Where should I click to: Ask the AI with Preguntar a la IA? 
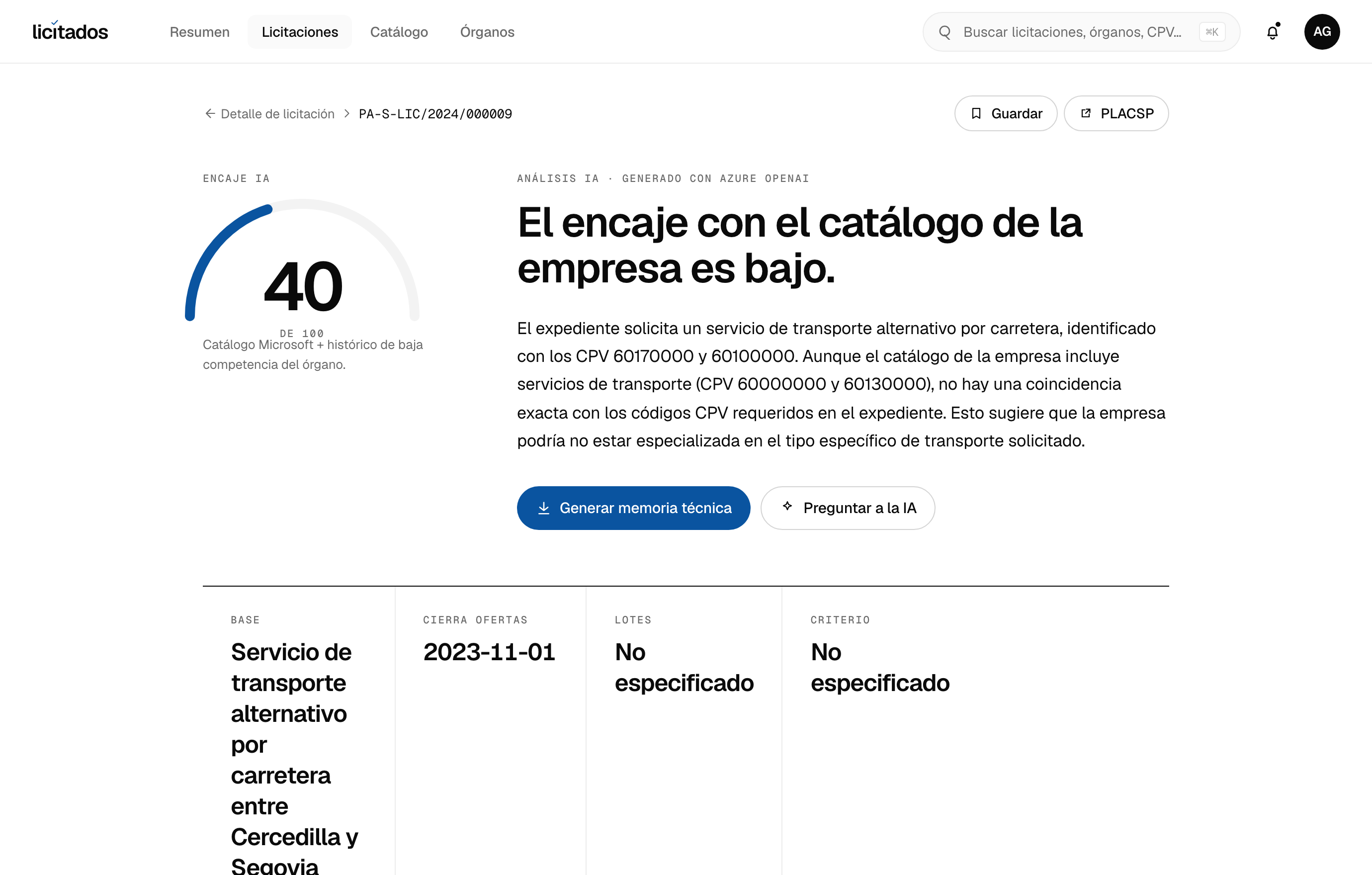[x=847, y=508]
